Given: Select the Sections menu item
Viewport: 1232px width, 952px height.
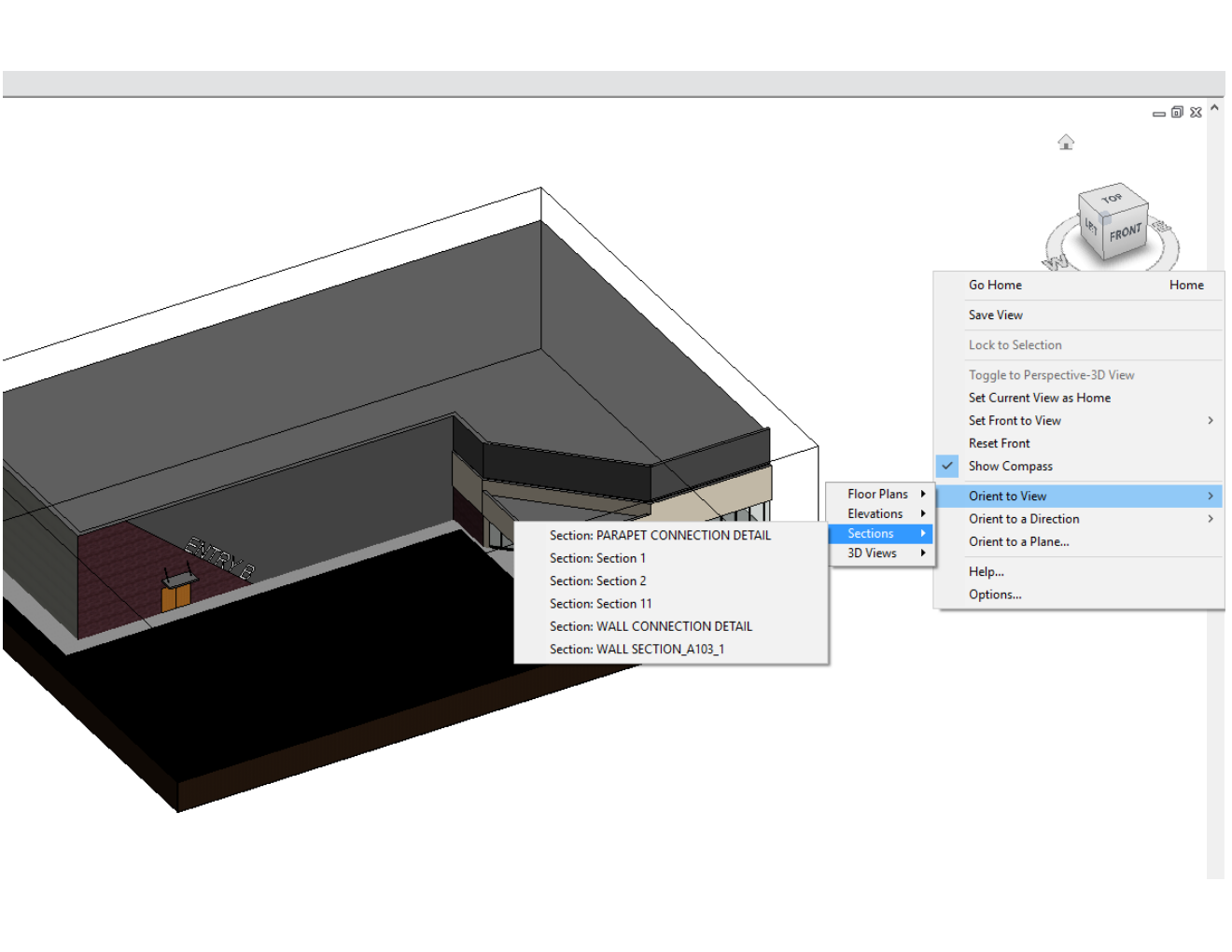Looking at the screenshot, I should (x=880, y=533).
